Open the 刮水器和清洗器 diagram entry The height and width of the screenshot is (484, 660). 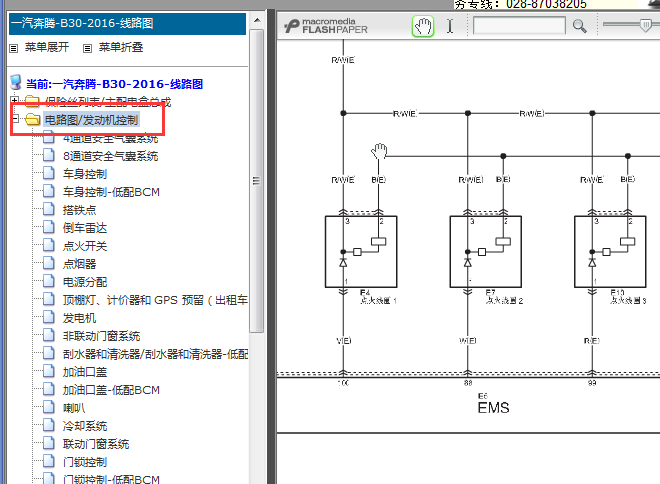coord(155,354)
